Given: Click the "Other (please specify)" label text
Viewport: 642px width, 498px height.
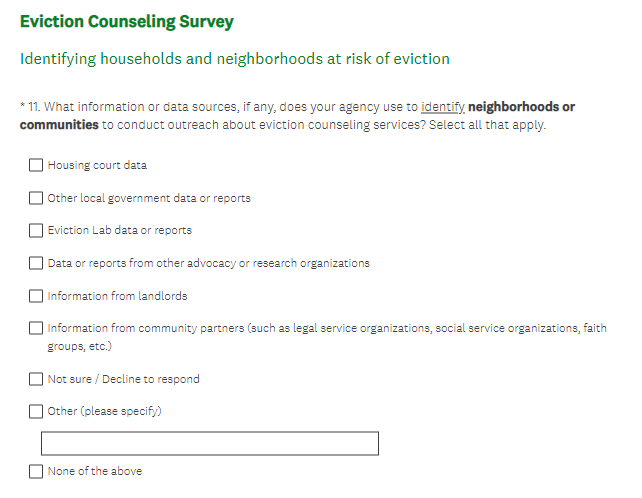Looking at the screenshot, I should tap(104, 411).
